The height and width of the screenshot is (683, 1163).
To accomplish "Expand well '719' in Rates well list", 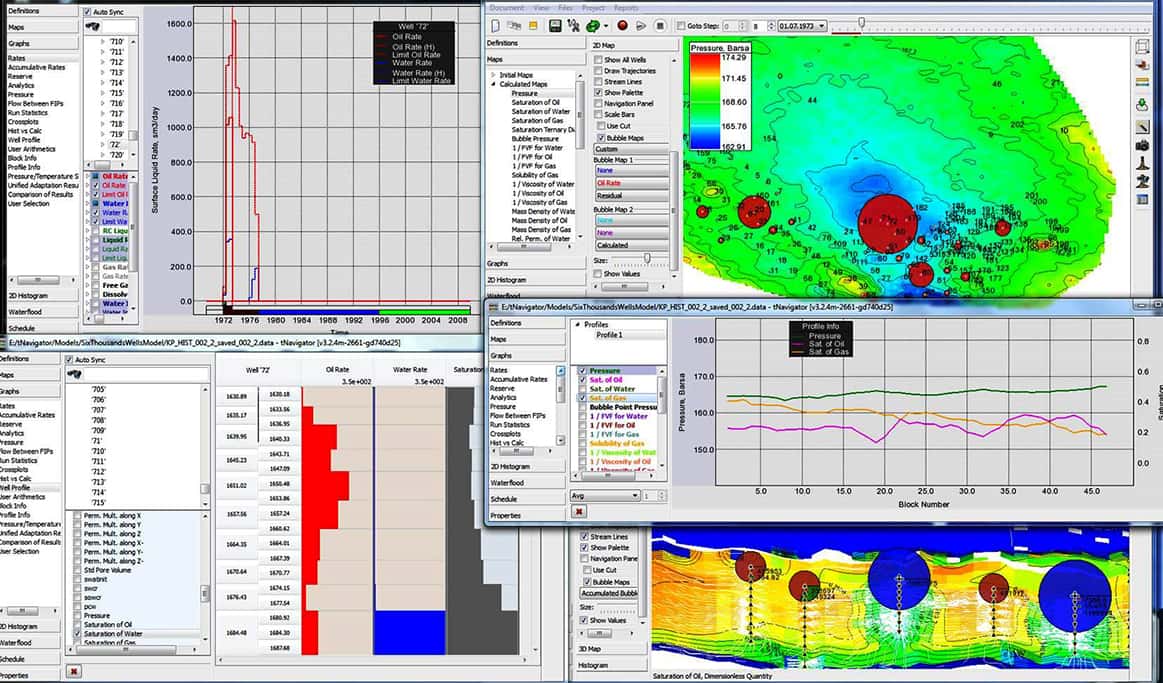I will (x=104, y=134).
